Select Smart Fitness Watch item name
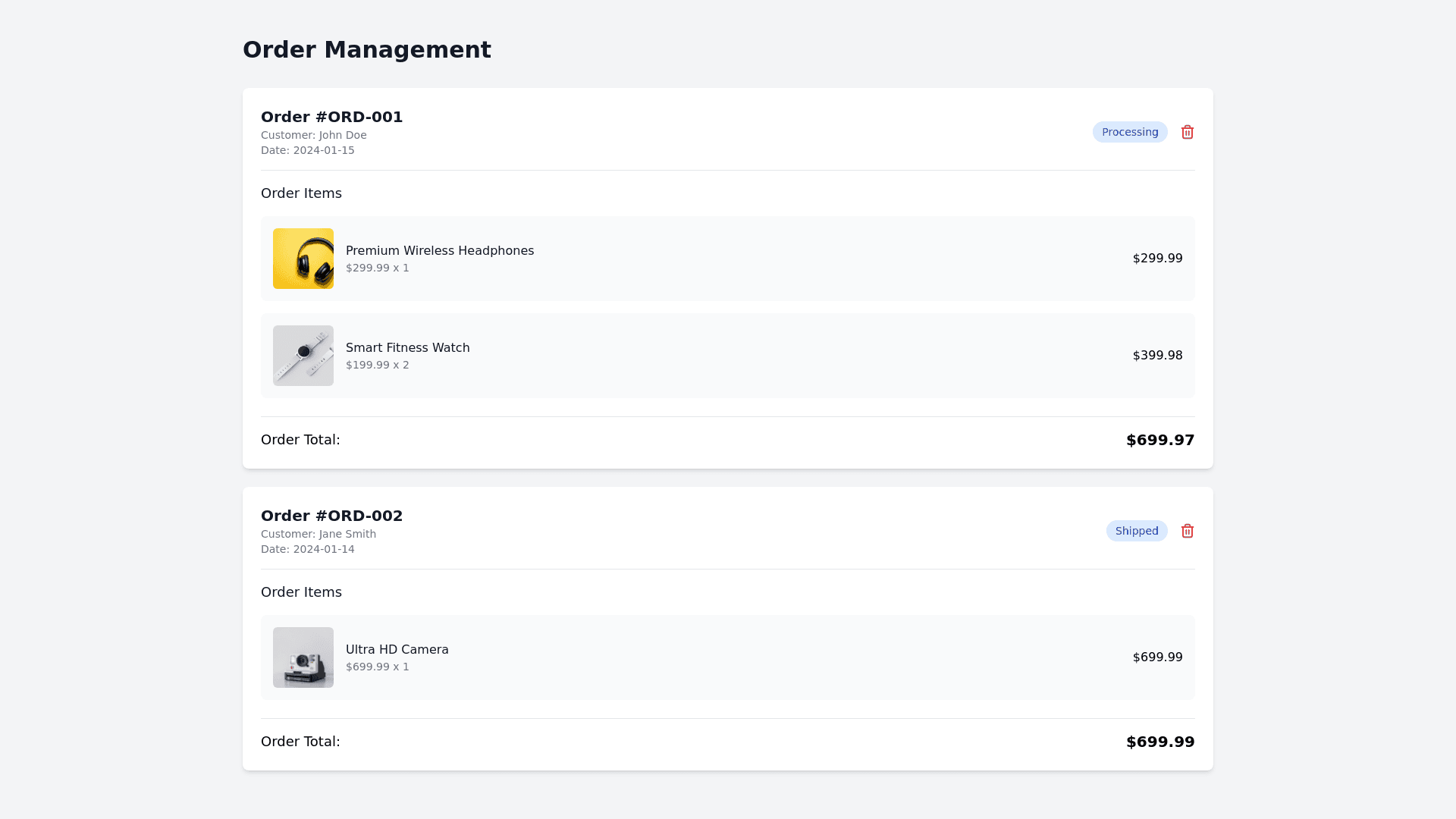Screen dimensions: 1456x819 [x=407, y=348]
